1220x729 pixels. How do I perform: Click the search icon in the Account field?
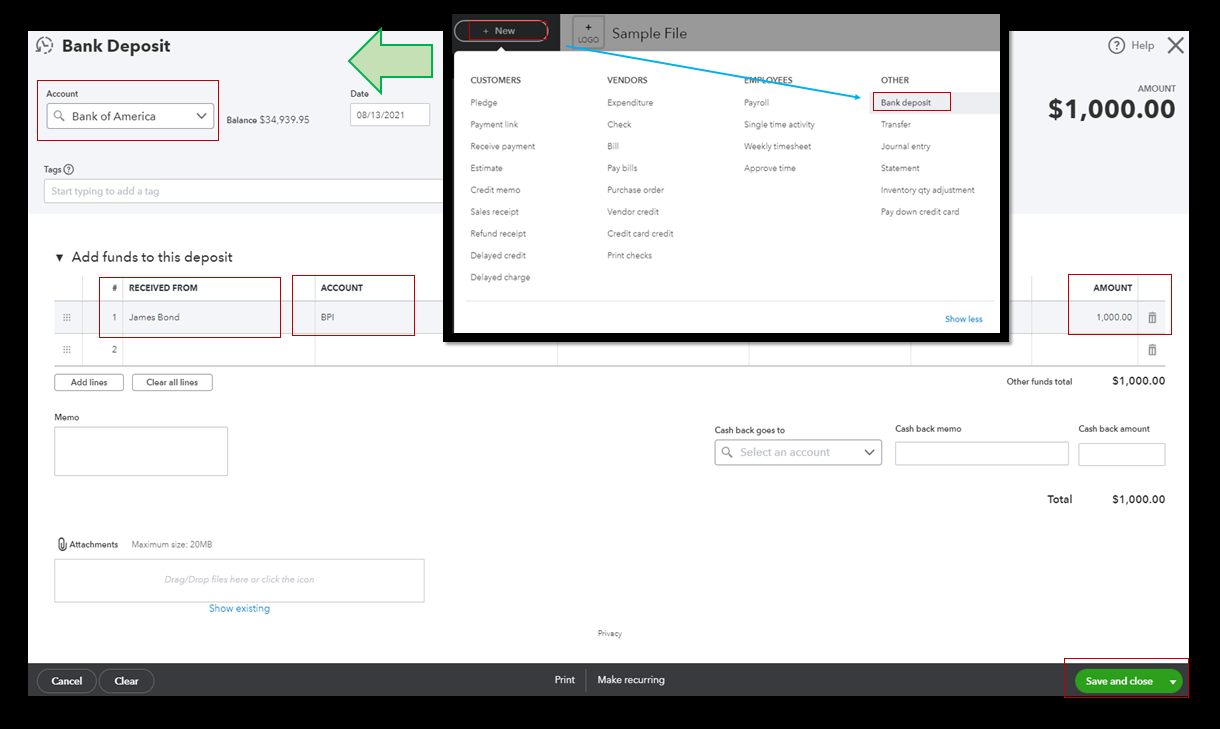pyautogui.click(x=59, y=115)
